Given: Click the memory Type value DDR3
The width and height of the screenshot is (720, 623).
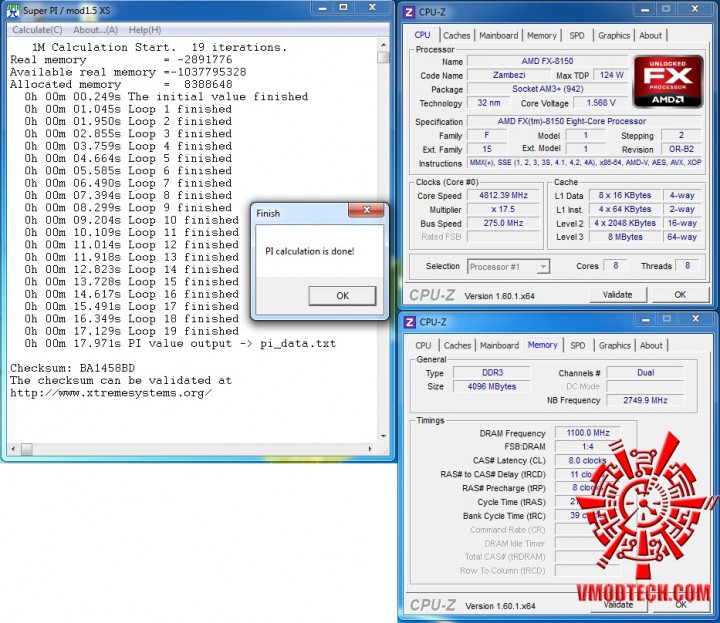Looking at the screenshot, I should coord(492,372).
